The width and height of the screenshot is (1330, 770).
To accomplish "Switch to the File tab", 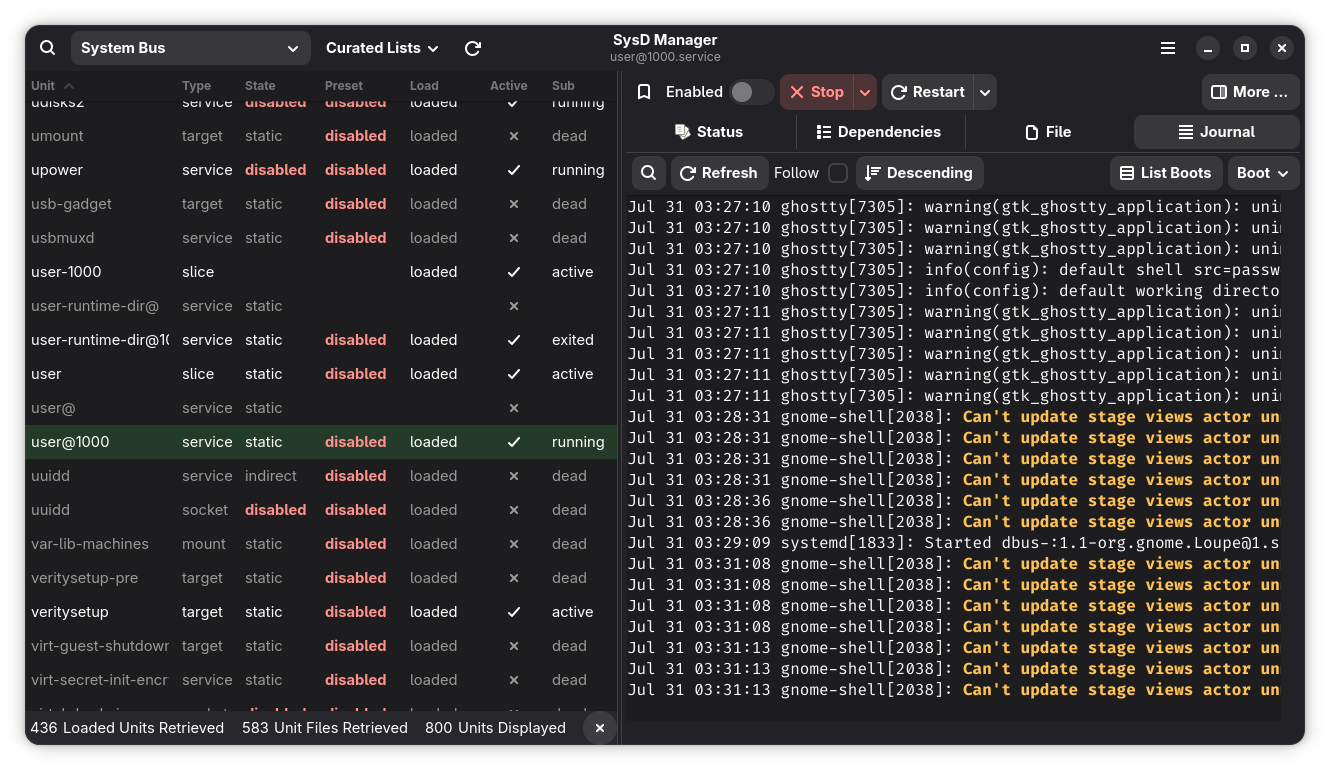I will coord(1048,132).
